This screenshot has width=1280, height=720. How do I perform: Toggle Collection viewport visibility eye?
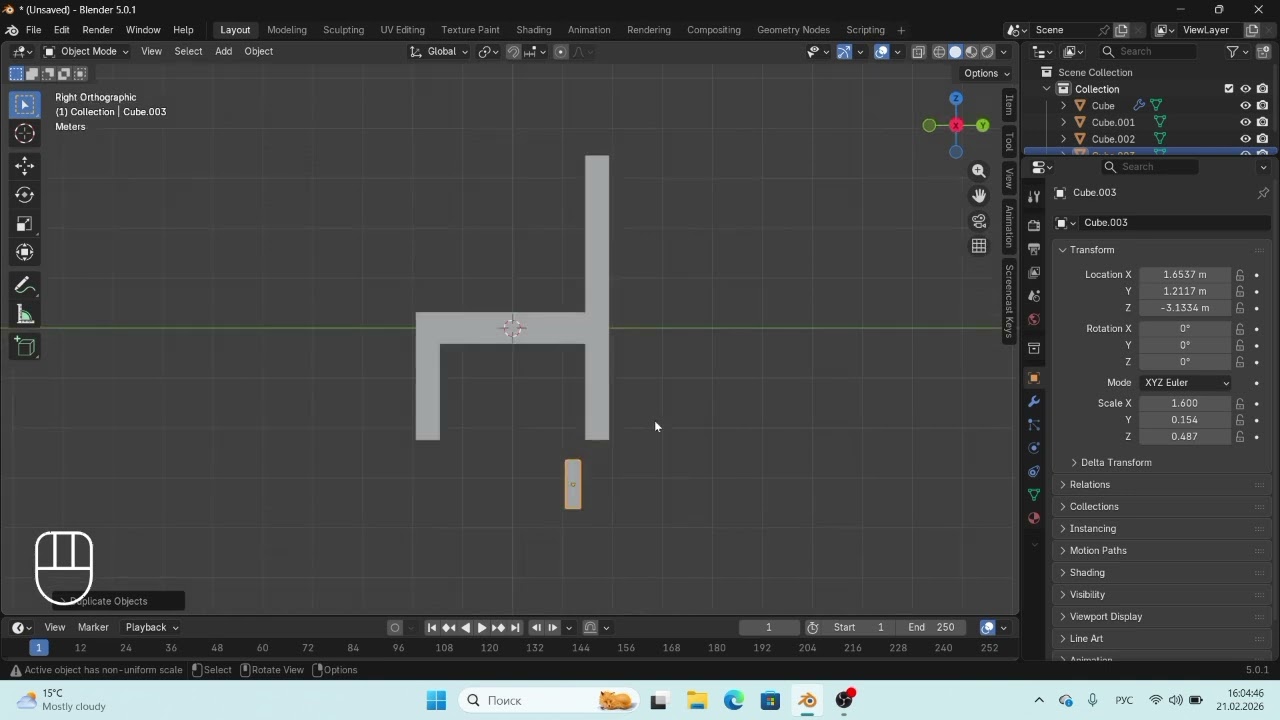pyautogui.click(x=1246, y=89)
